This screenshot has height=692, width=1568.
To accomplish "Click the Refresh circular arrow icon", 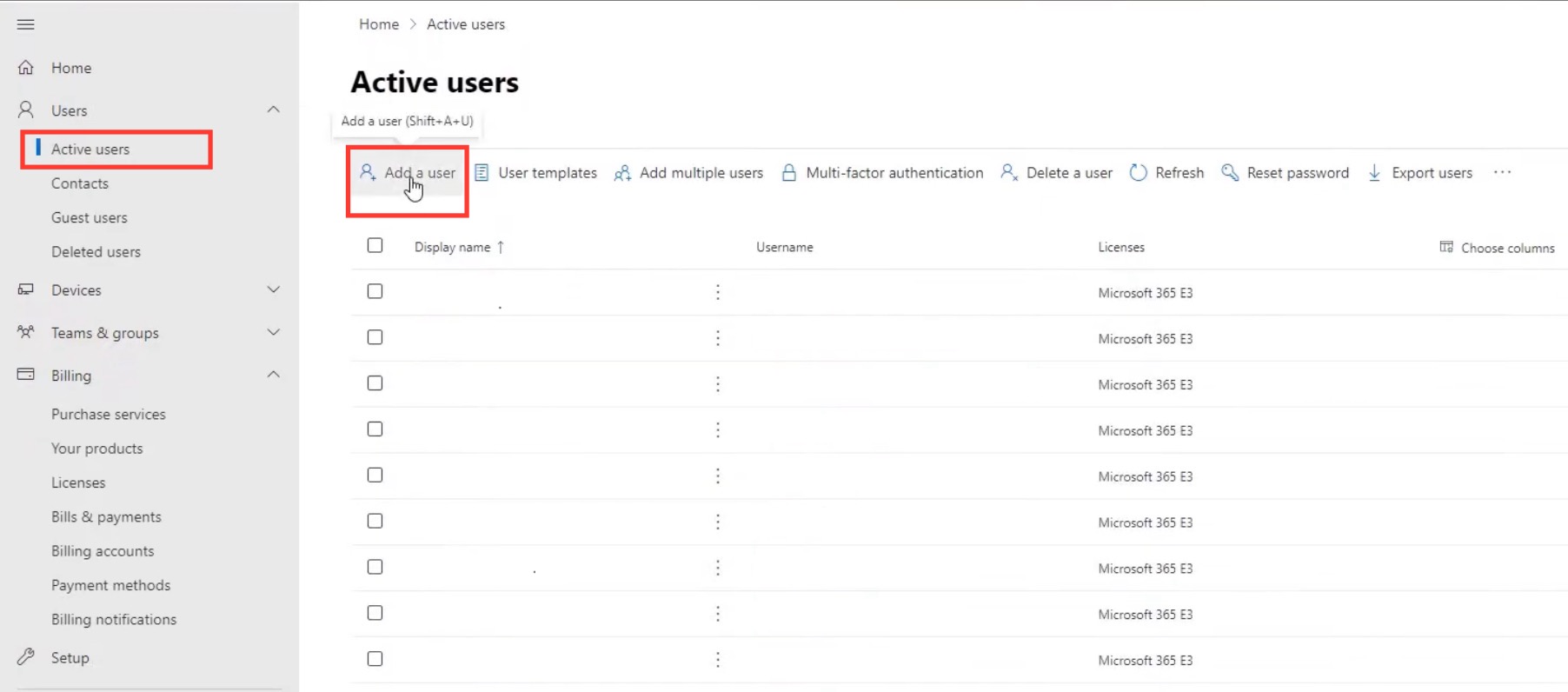I will click(x=1139, y=172).
